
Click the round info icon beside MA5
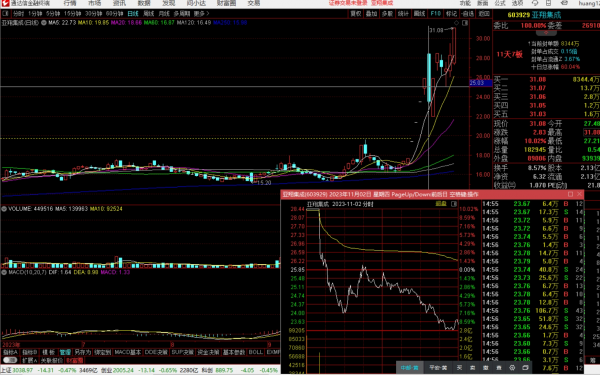pos(44,23)
